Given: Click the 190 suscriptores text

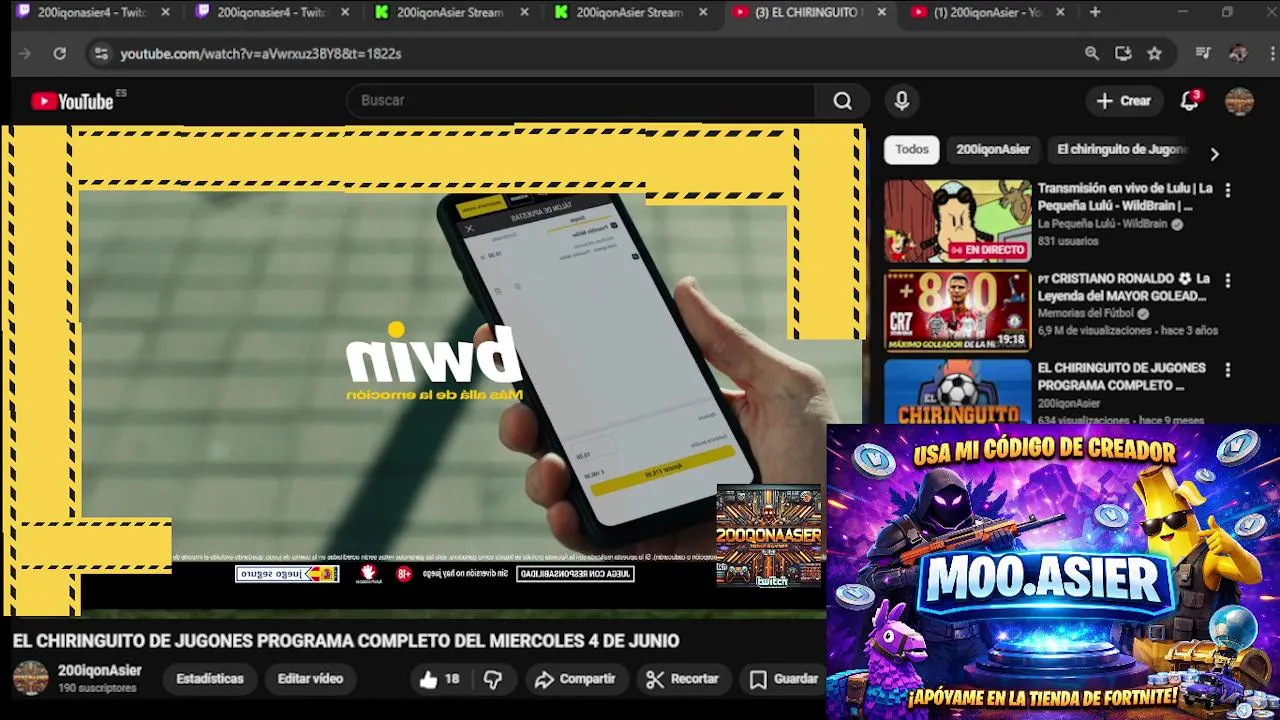Looking at the screenshot, I should [x=97, y=688].
